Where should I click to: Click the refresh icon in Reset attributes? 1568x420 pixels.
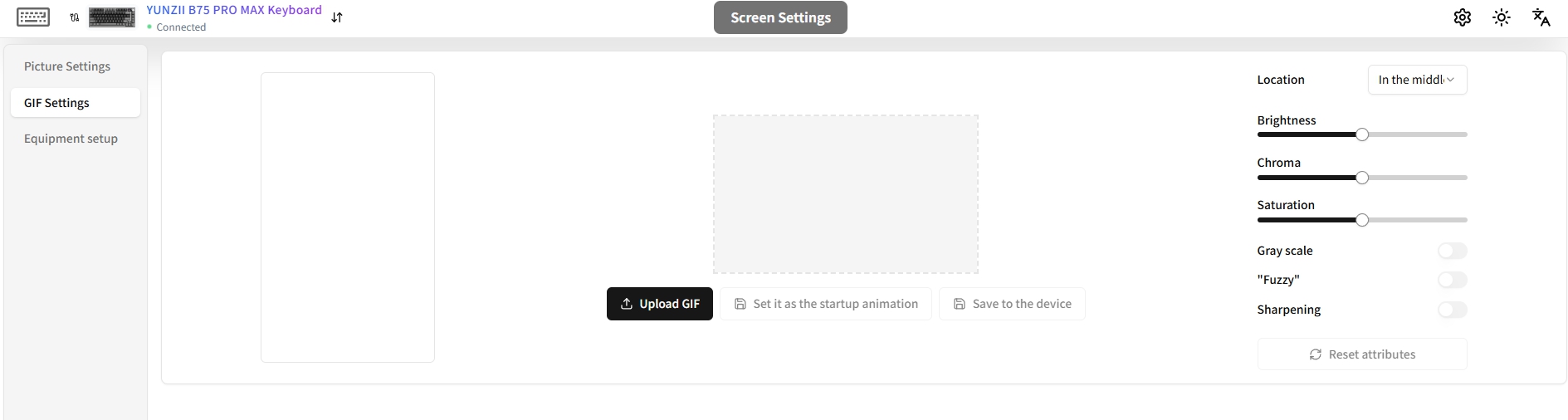[1316, 354]
